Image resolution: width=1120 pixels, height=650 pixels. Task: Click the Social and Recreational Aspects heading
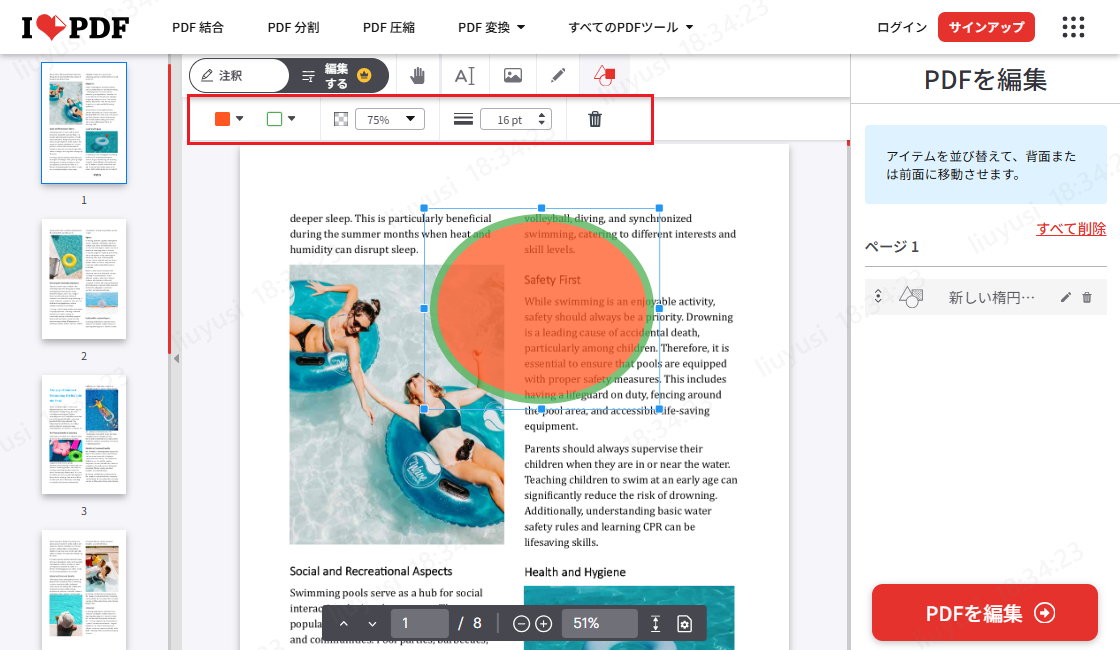coord(371,571)
